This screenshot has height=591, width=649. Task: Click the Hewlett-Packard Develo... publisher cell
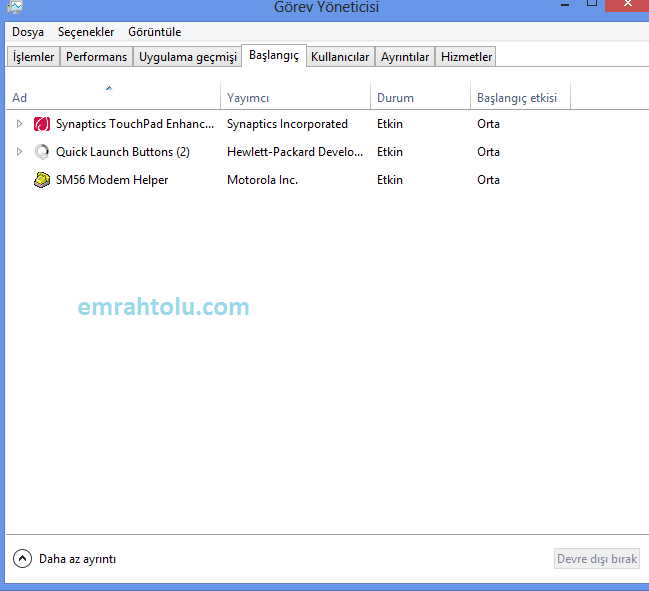[x=295, y=152]
